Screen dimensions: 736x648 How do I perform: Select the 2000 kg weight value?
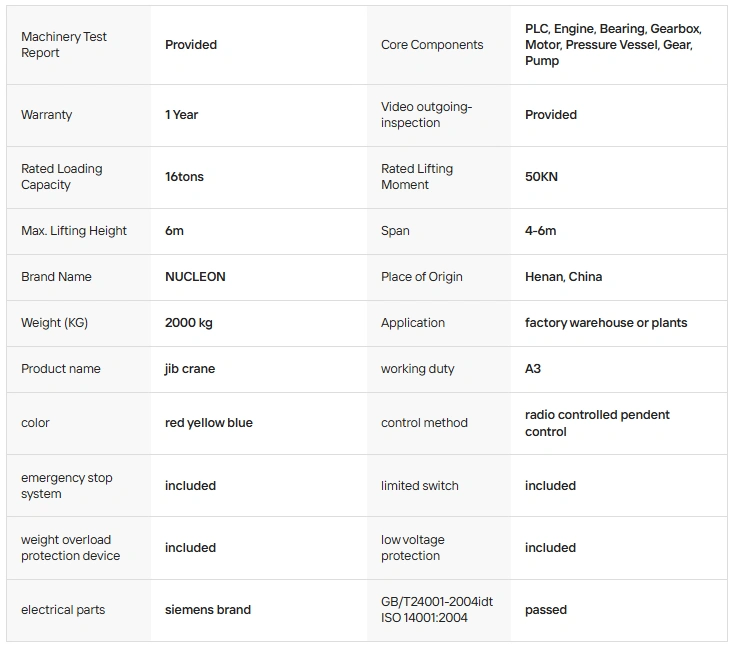(189, 323)
